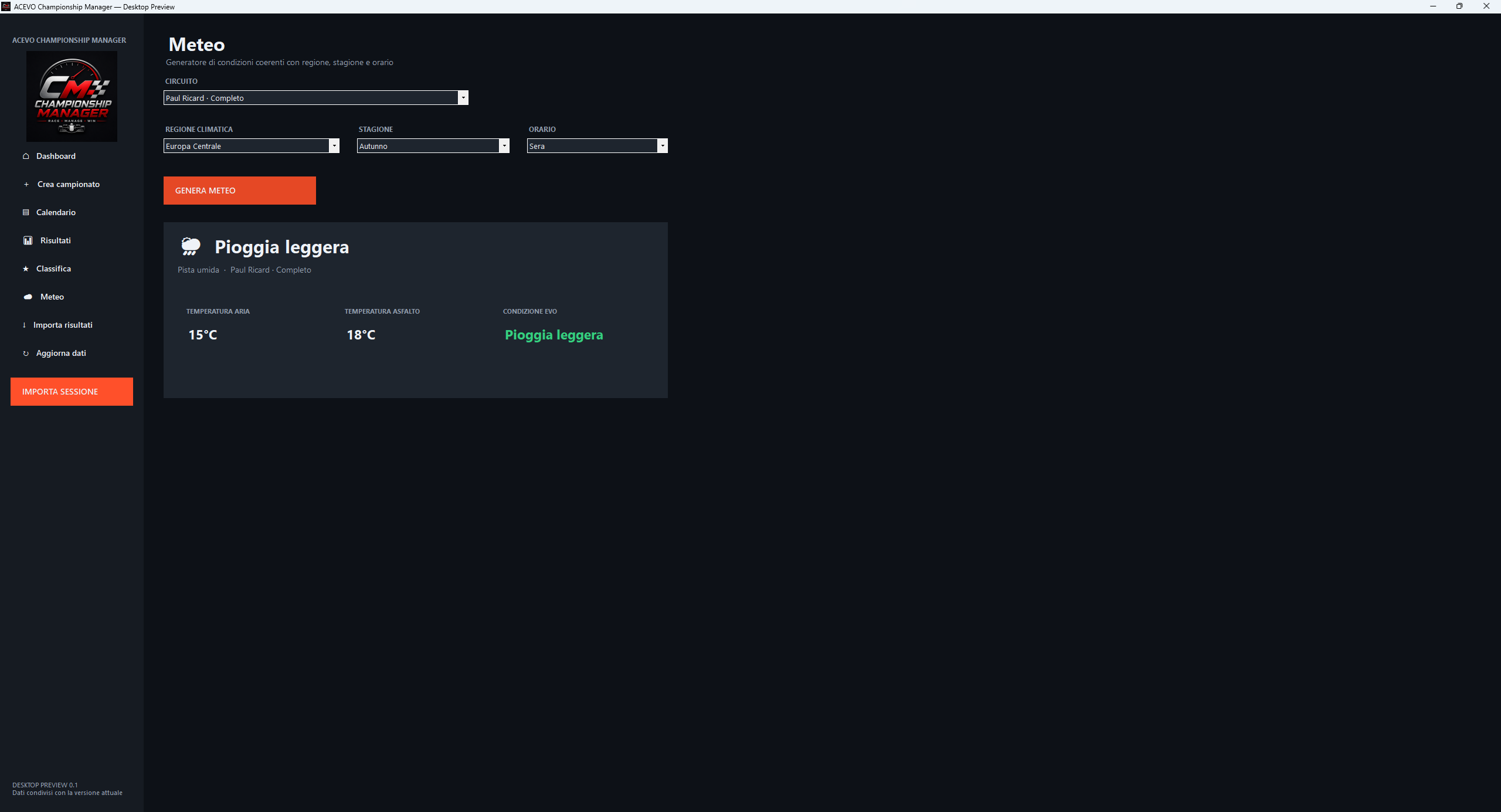Expand the Orario dropdown arrow

(x=663, y=146)
